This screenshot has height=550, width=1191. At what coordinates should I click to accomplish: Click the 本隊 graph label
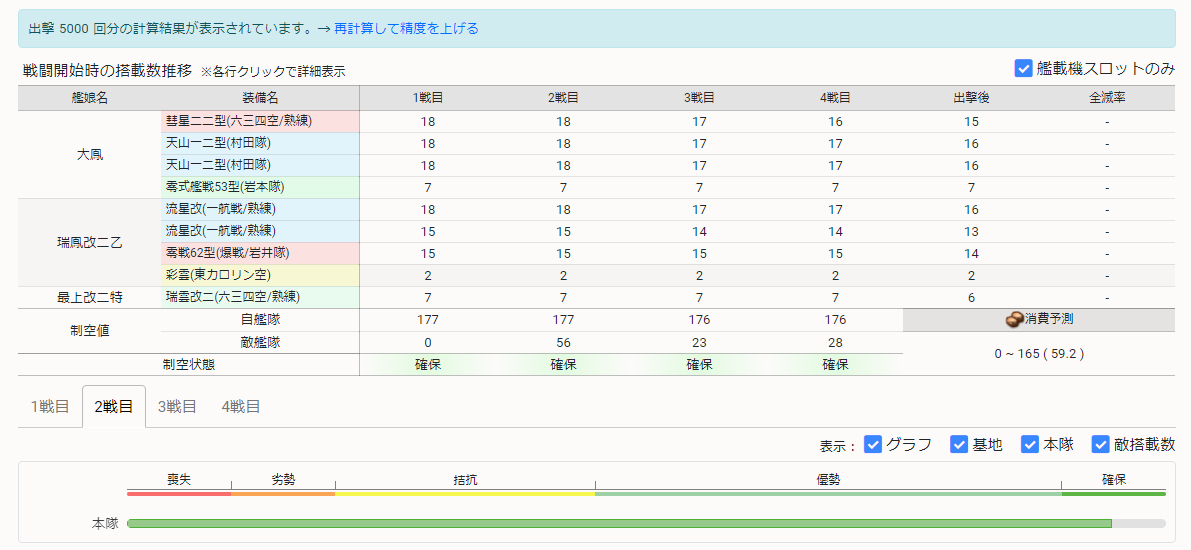point(105,523)
